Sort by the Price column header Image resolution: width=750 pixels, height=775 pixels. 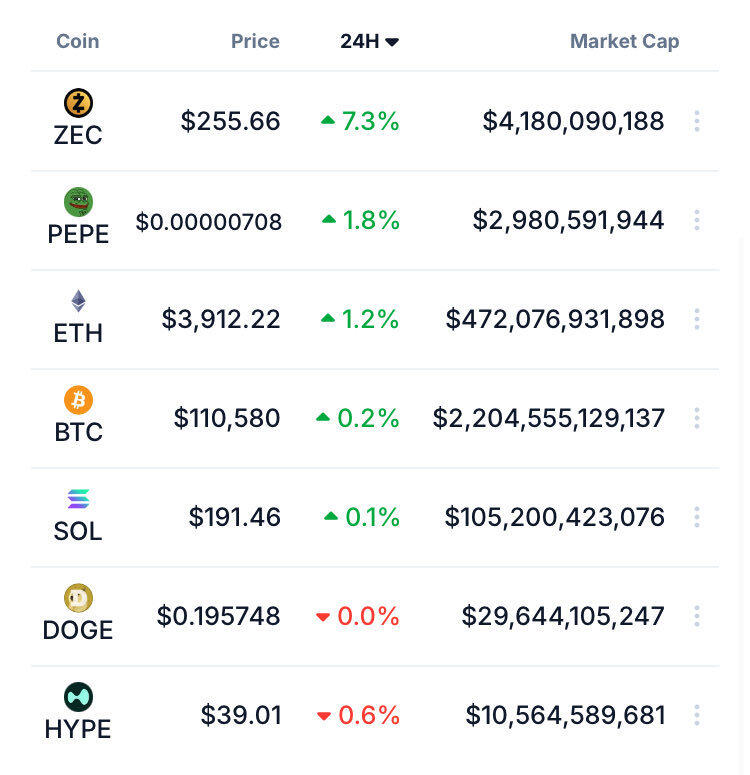(255, 41)
